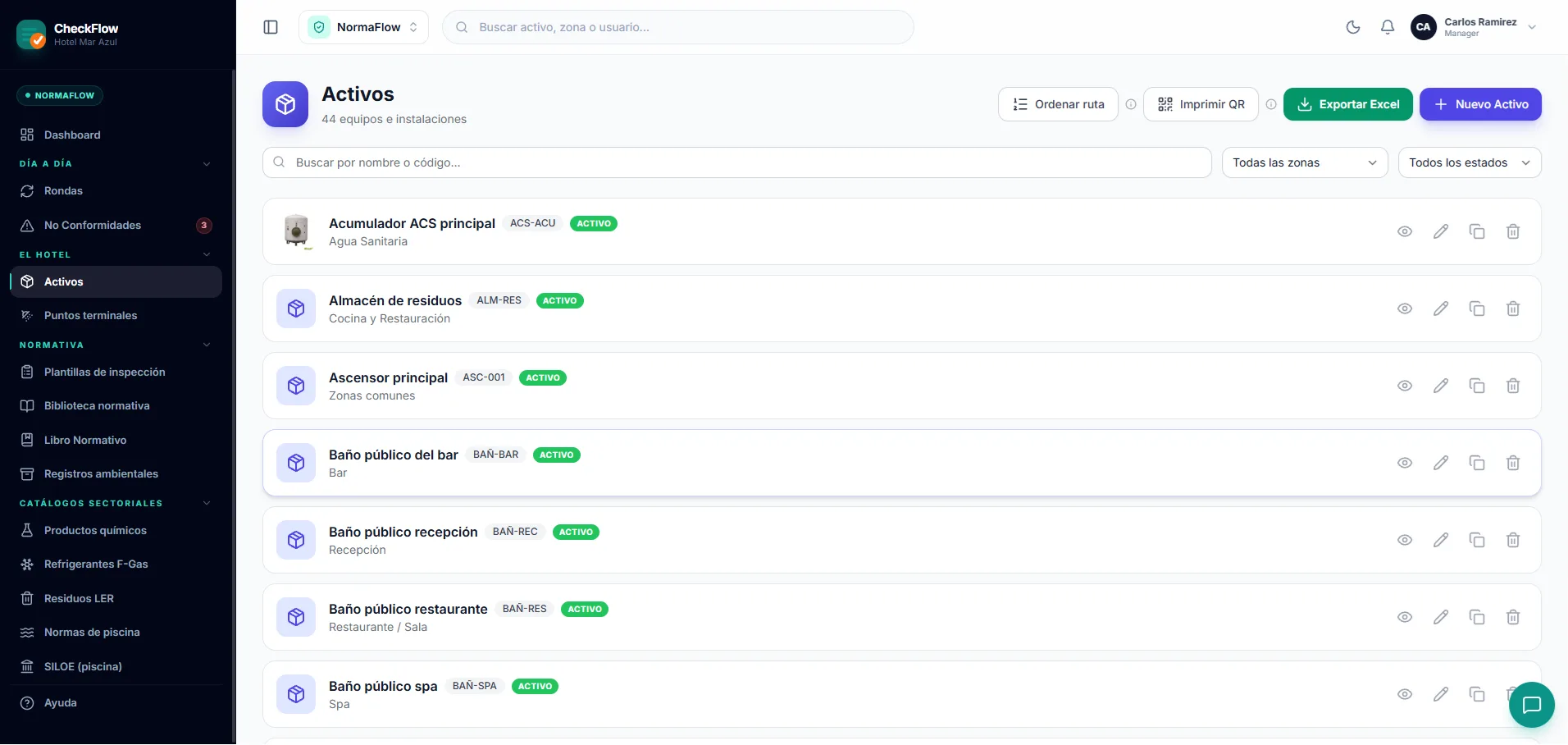Open Acumulador ACS principal thumbnail image
The height and width of the screenshot is (745, 1568).
pos(296,231)
